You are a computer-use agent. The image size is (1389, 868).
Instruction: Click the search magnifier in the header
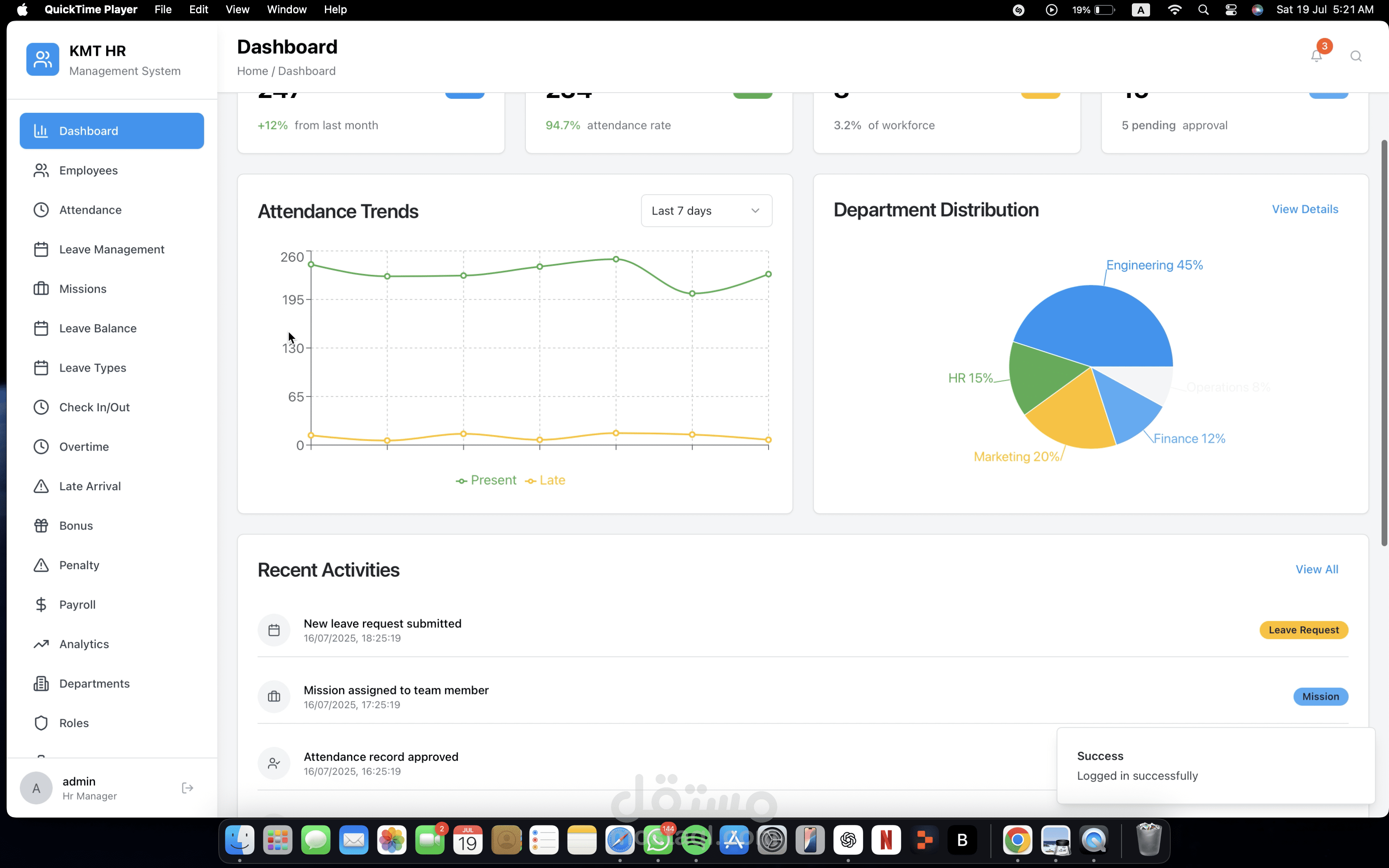tap(1356, 56)
